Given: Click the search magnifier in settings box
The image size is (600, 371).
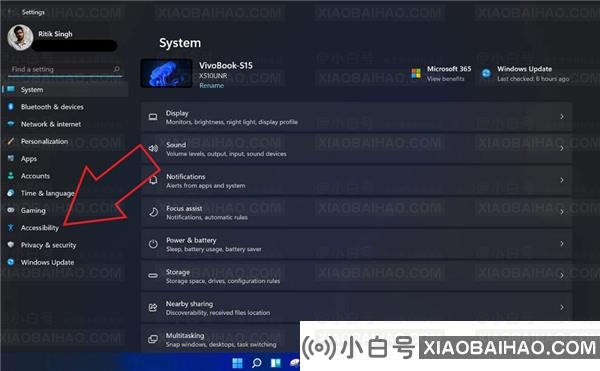Looking at the screenshot, I should pyautogui.click(x=117, y=69).
